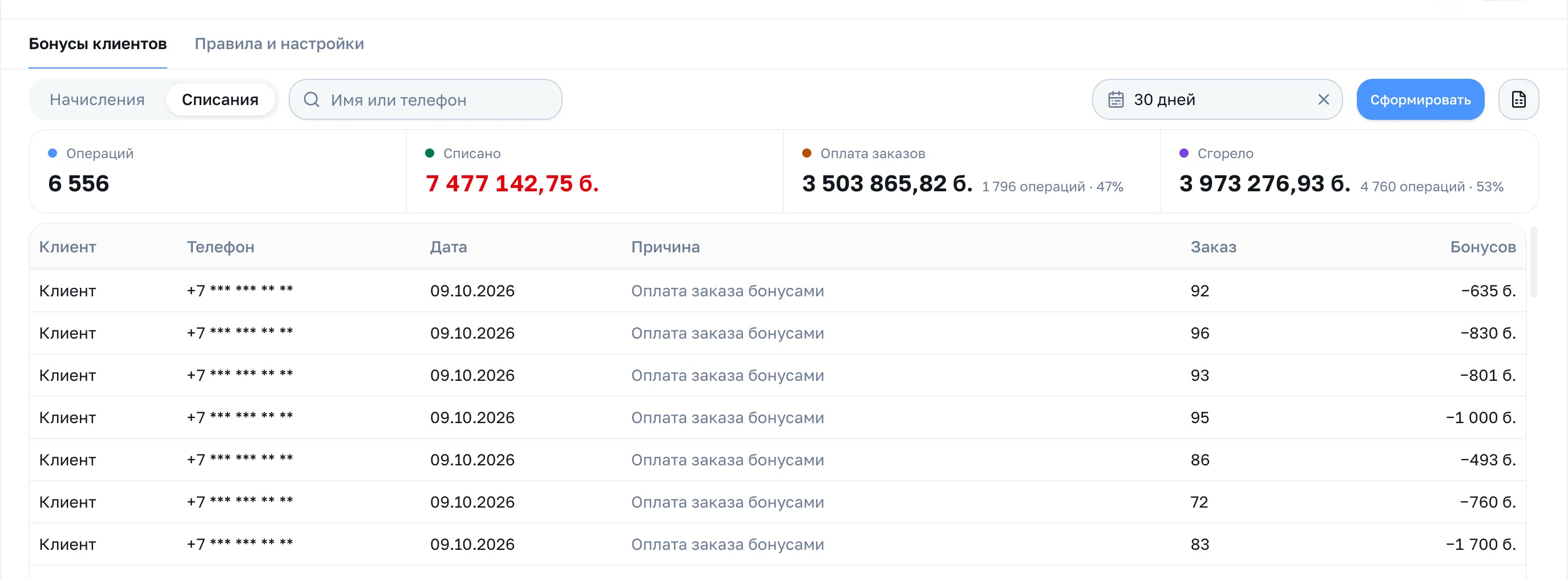1568x579 pixels.
Task: Click the '−635 б.' bonus amount
Action: coord(1488,291)
